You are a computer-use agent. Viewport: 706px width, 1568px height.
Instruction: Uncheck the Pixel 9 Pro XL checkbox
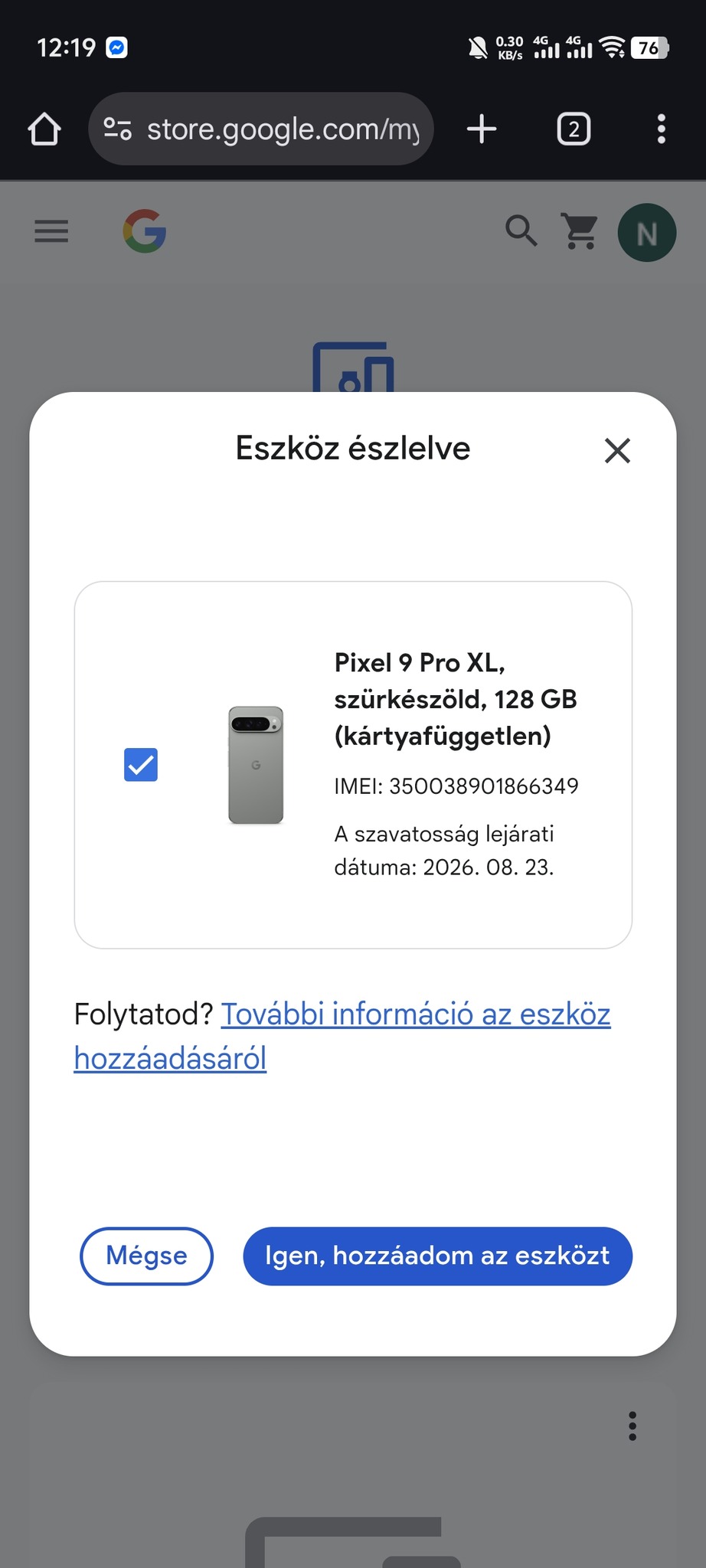click(x=141, y=765)
